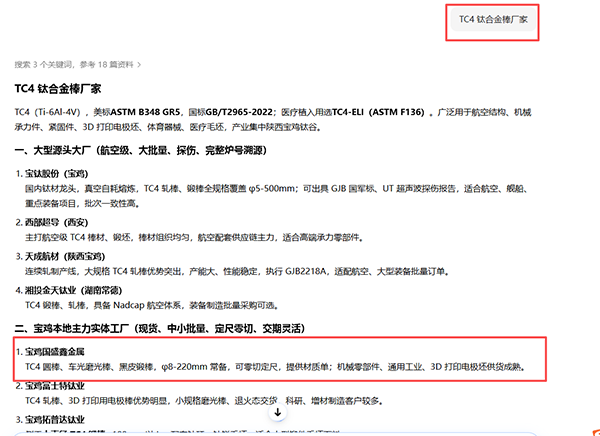This screenshot has height=436, width=600.
Task: Expand the 搜索 3 个关键词 references chevron
Action: pyautogui.click(x=139, y=65)
